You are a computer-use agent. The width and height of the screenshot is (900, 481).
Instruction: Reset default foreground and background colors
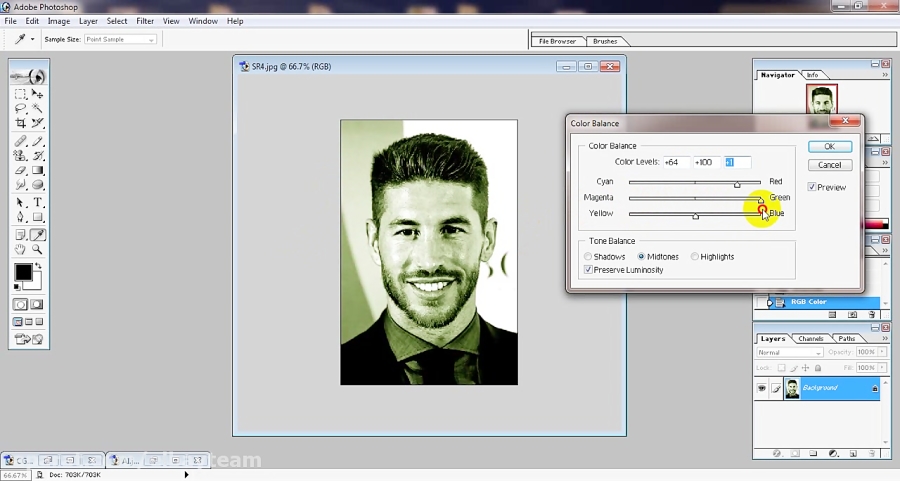tap(17, 286)
